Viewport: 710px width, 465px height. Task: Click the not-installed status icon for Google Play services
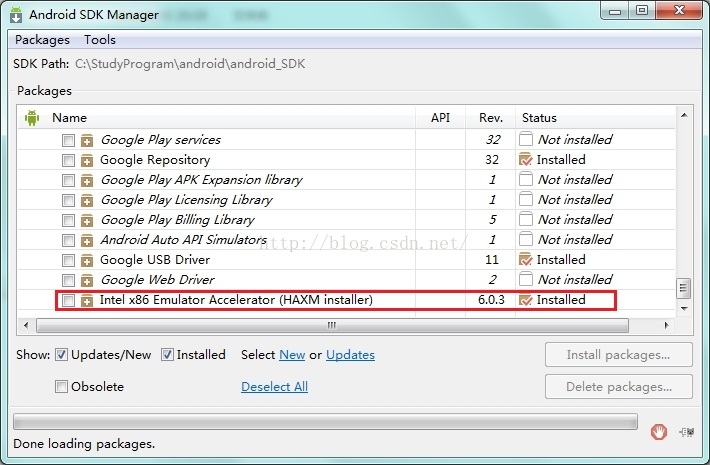pos(526,139)
